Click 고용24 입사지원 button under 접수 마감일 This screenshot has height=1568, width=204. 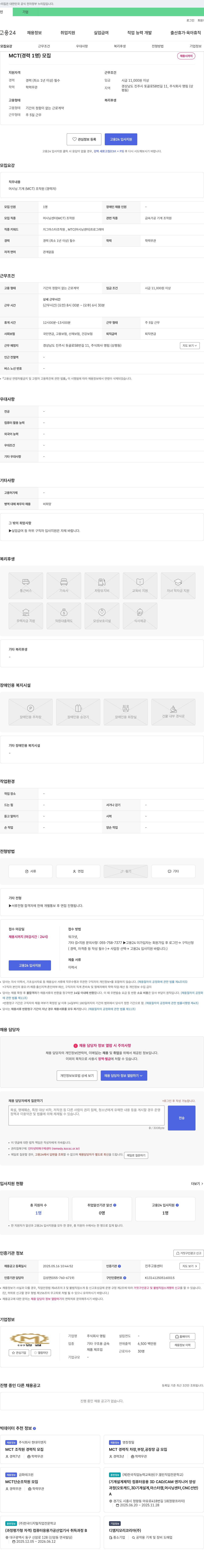30,965
